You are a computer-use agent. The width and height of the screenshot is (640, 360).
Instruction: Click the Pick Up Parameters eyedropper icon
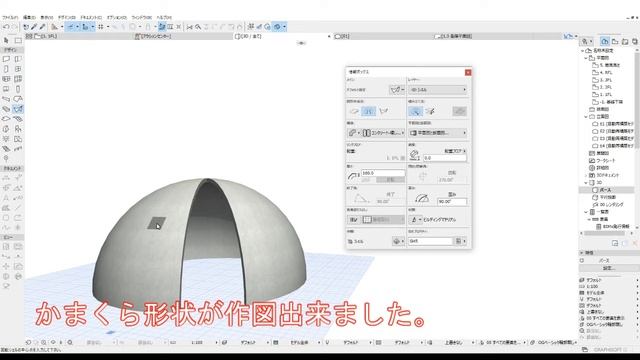[x=34, y=27]
